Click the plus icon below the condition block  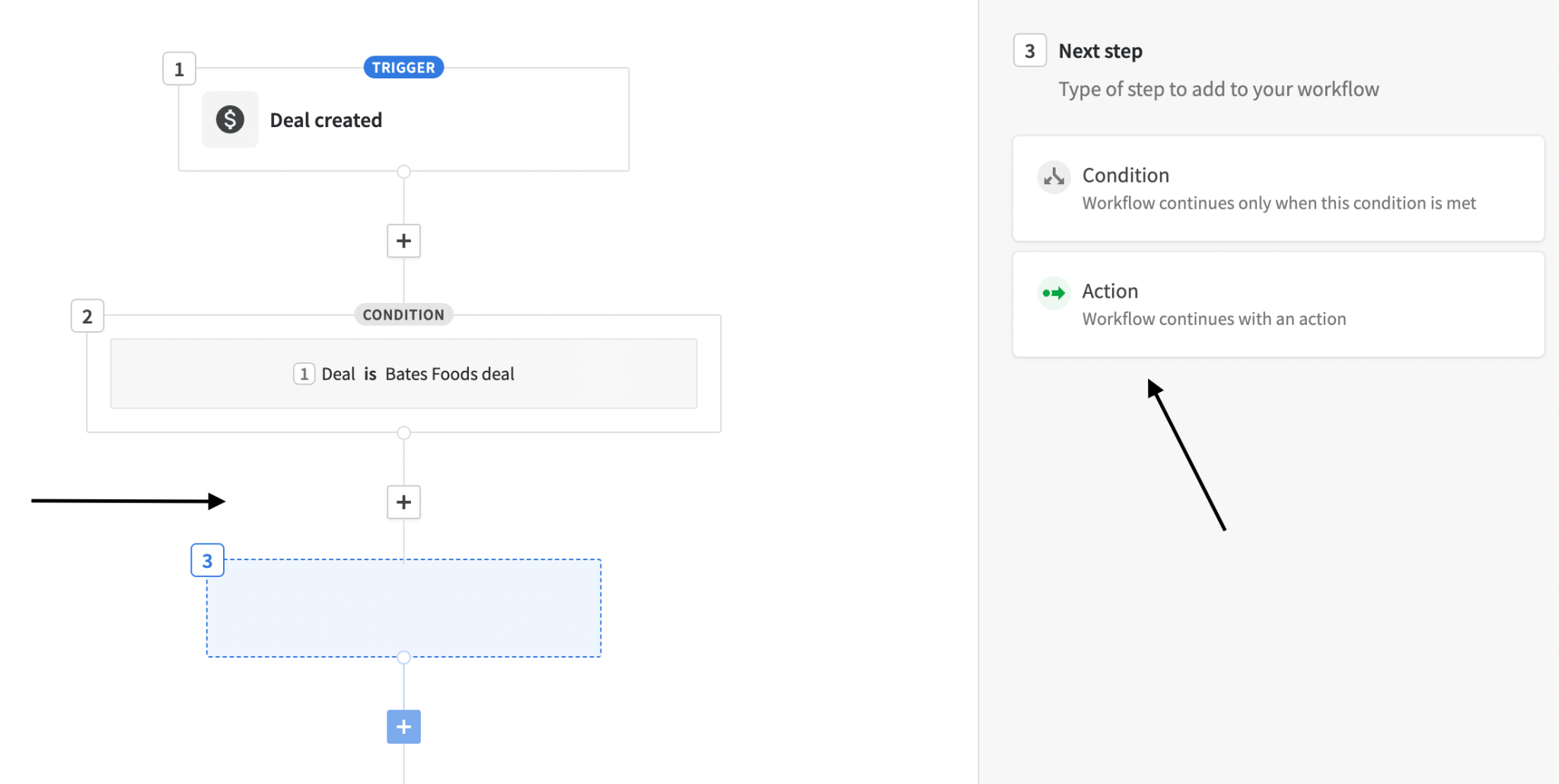point(403,502)
